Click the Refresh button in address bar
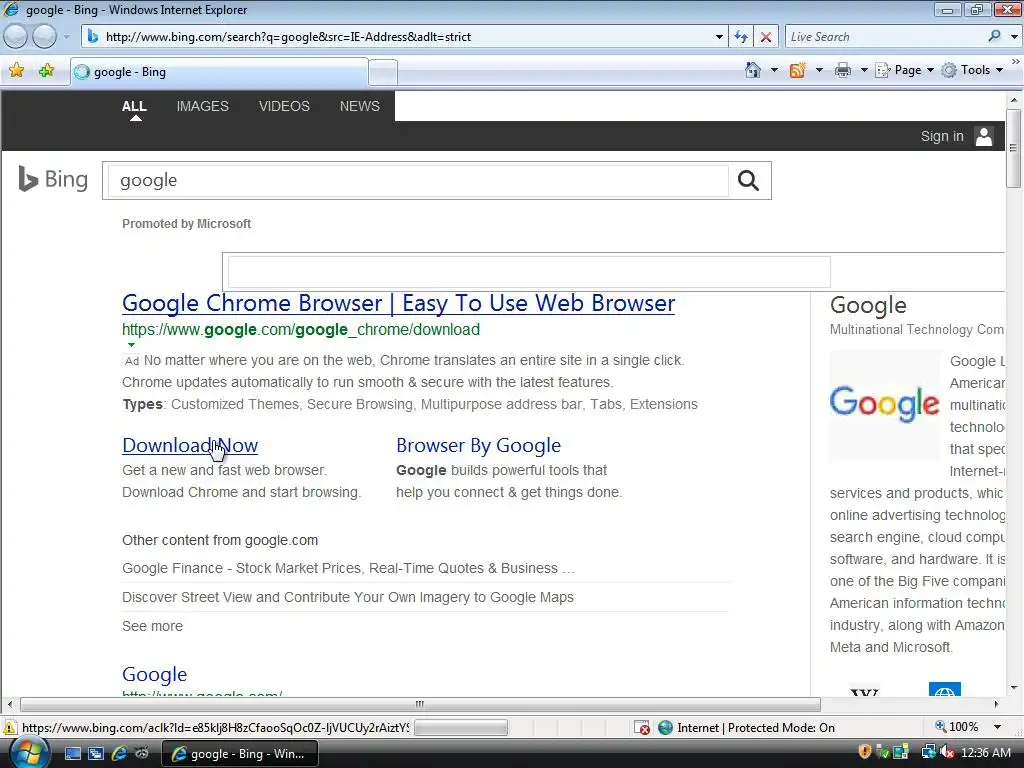1024x768 pixels. pyautogui.click(x=741, y=37)
